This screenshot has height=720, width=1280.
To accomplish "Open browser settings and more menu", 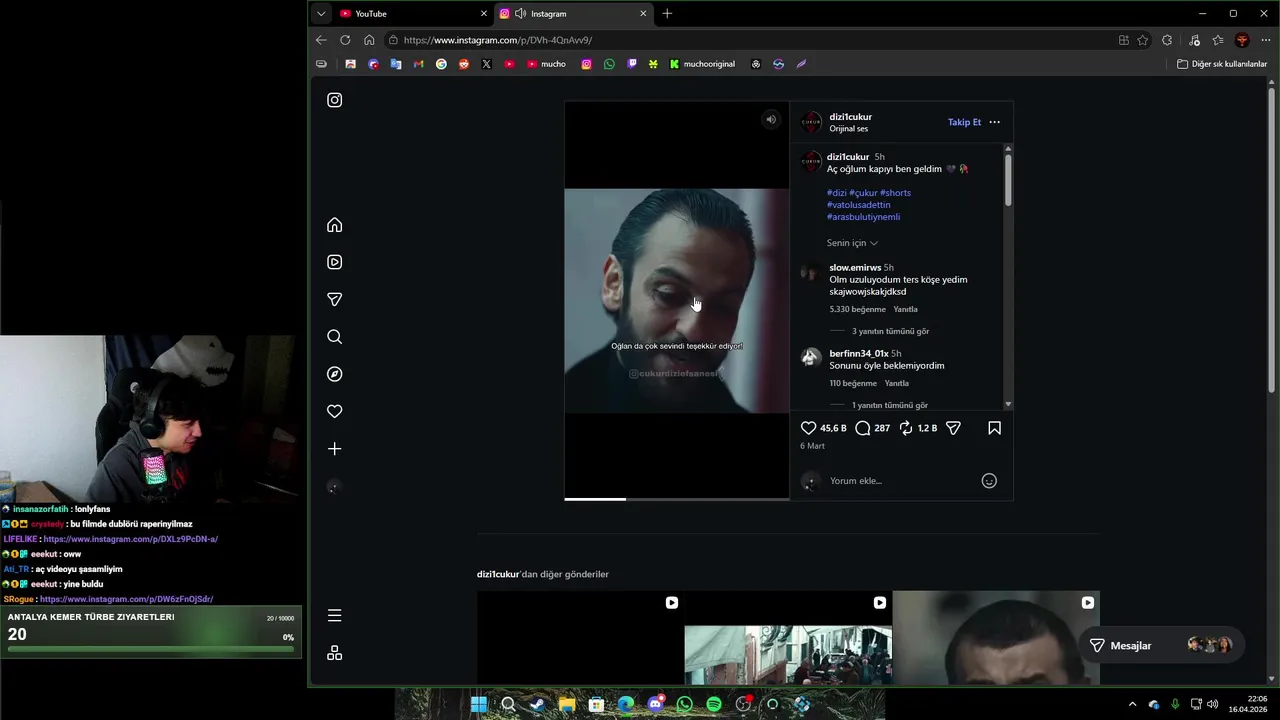I will point(1266,40).
